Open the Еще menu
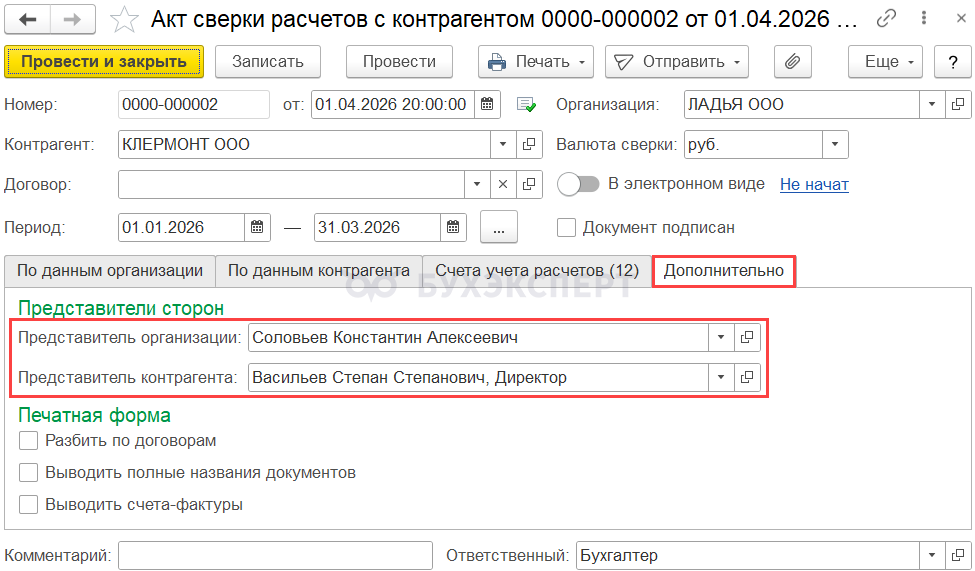This screenshot has height=571, width=975. [x=885, y=62]
